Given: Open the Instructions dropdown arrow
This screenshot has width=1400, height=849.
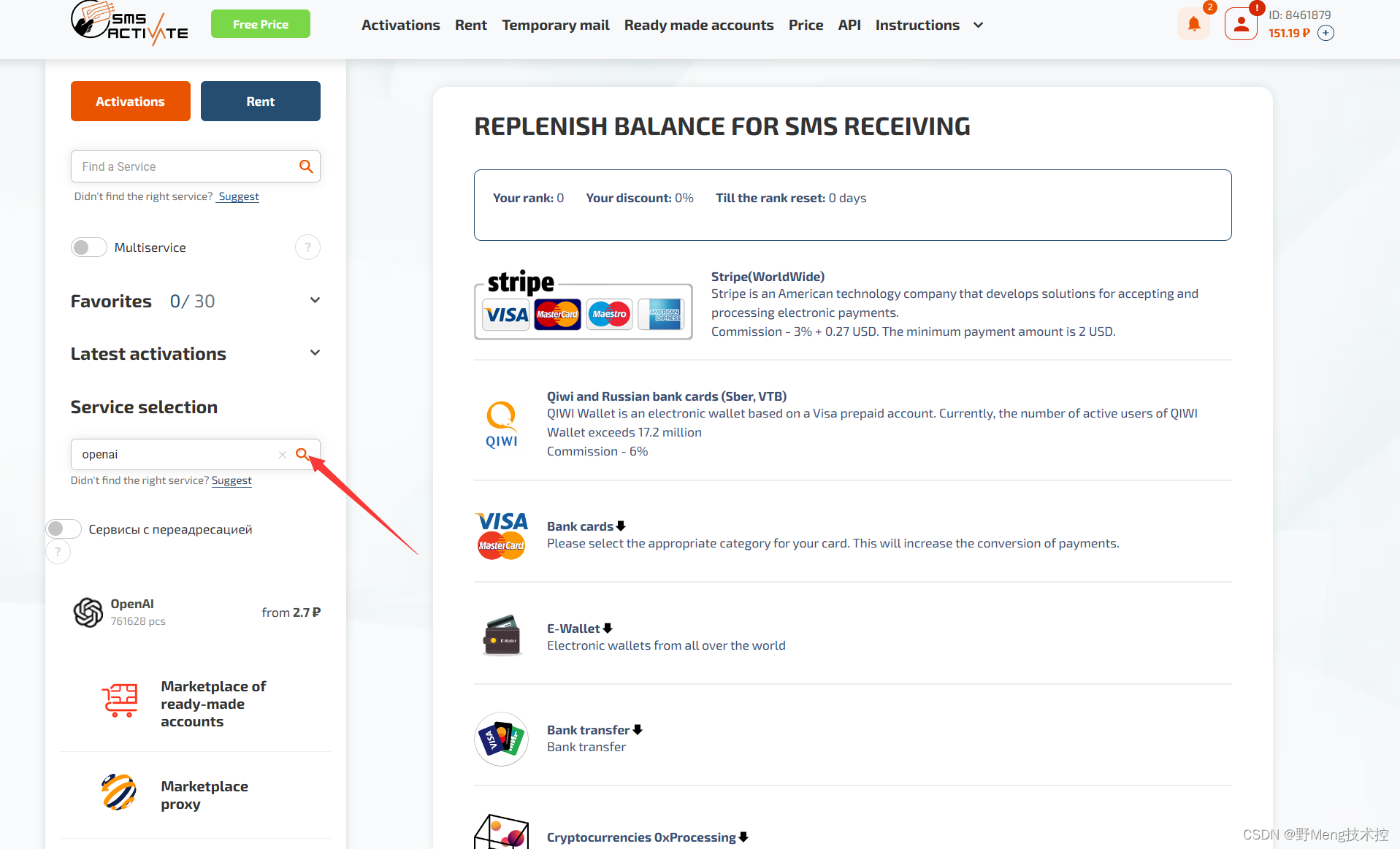Looking at the screenshot, I should [979, 26].
